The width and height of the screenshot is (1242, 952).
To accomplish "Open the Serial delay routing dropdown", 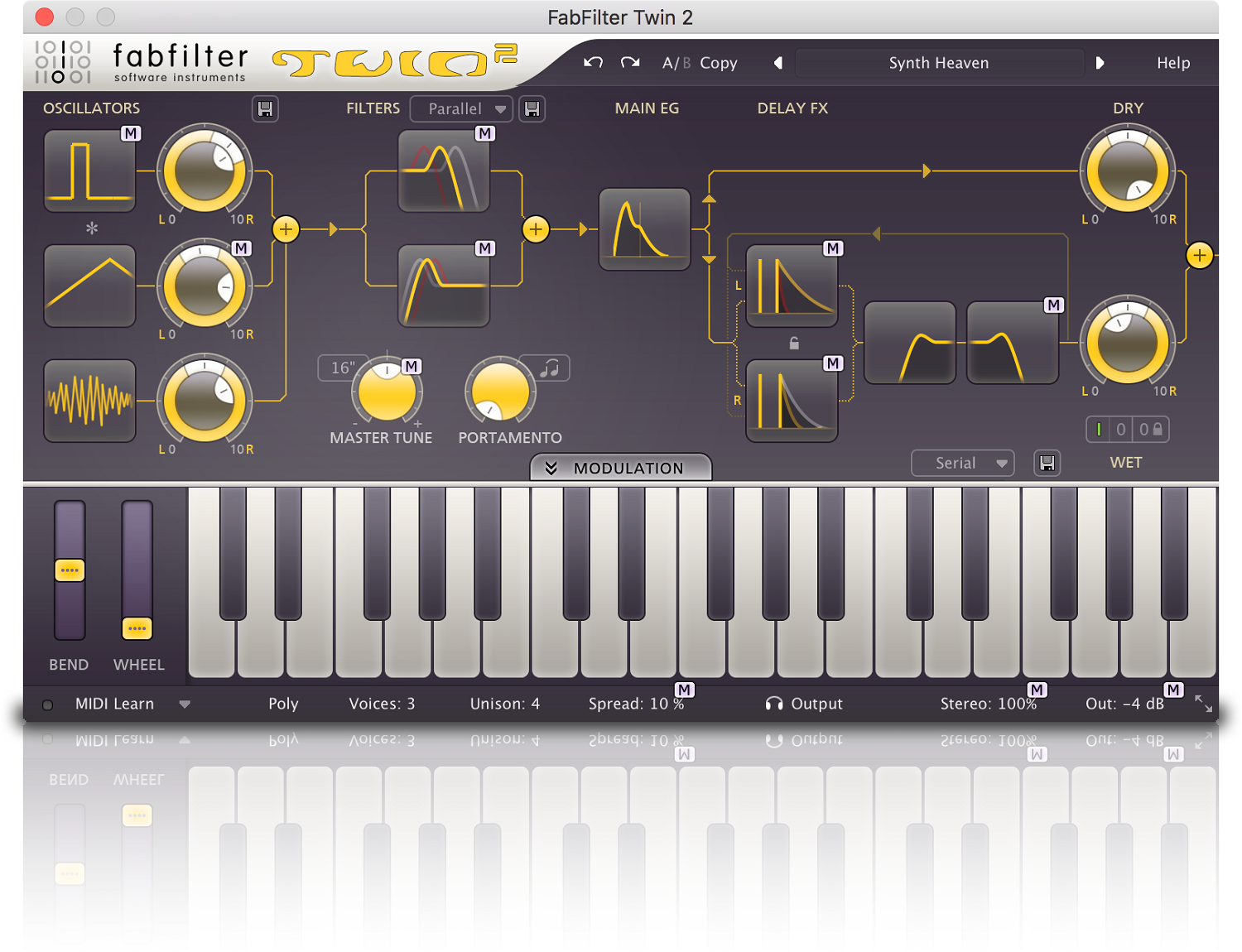I will (962, 463).
